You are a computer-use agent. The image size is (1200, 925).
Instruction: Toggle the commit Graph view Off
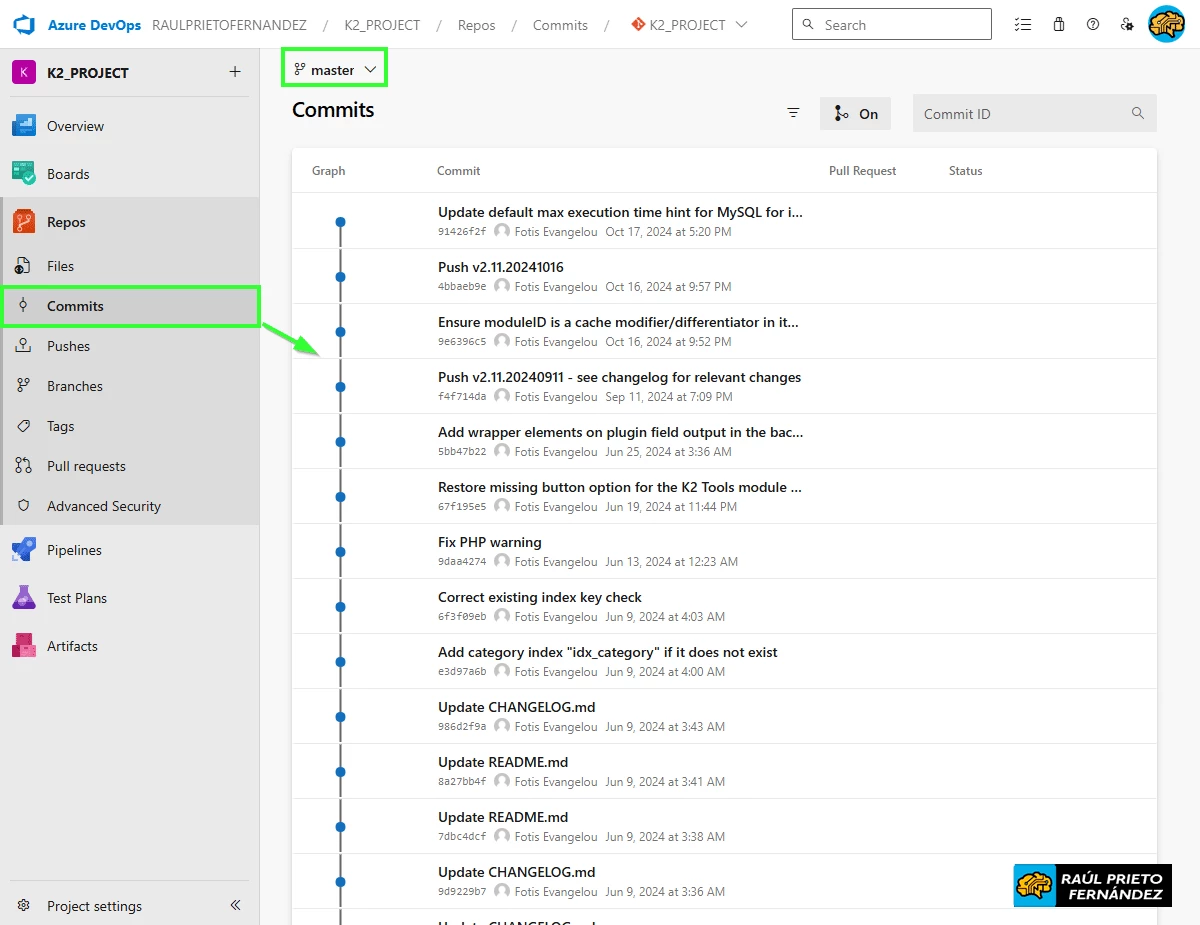point(855,113)
